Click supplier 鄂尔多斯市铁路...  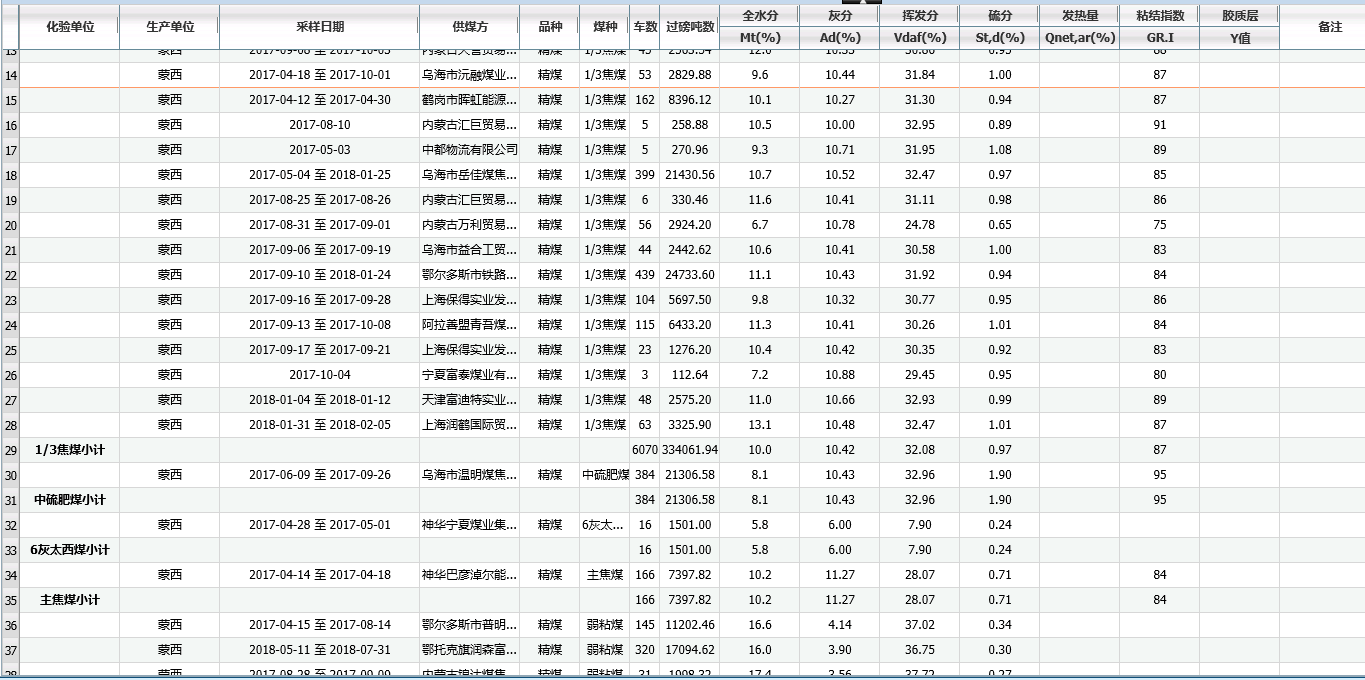pyautogui.click(x=469, y=275)
